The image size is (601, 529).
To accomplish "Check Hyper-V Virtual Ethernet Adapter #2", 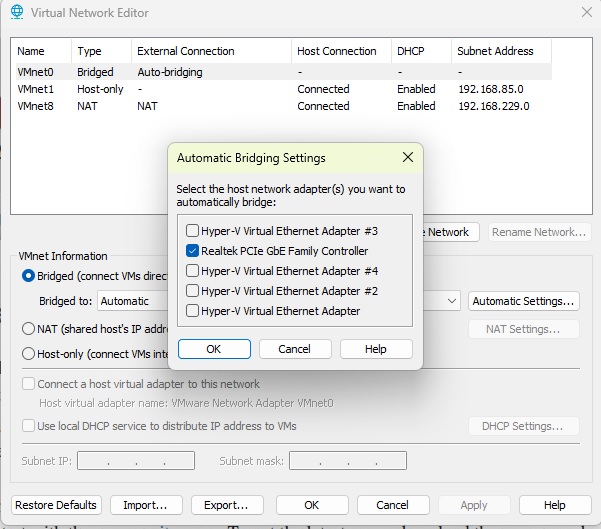I will (x=193, y=291).
